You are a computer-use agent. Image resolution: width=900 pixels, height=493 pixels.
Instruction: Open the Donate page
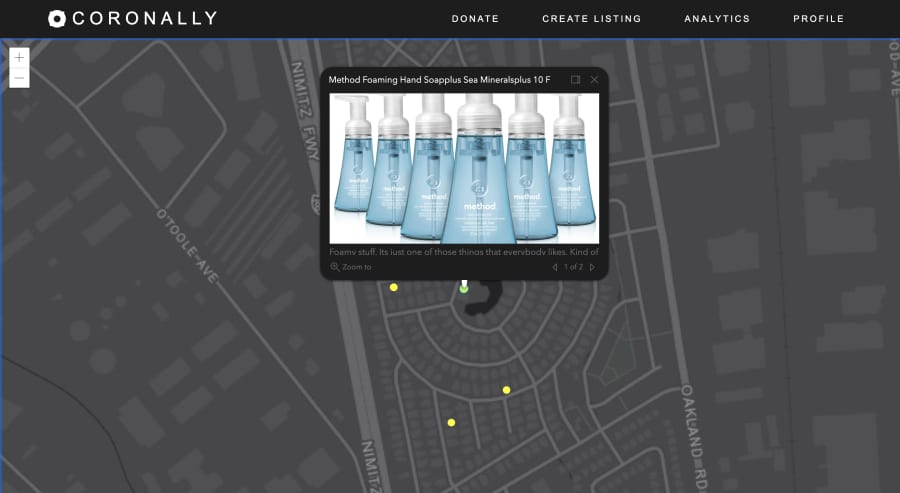click(475, 19)
